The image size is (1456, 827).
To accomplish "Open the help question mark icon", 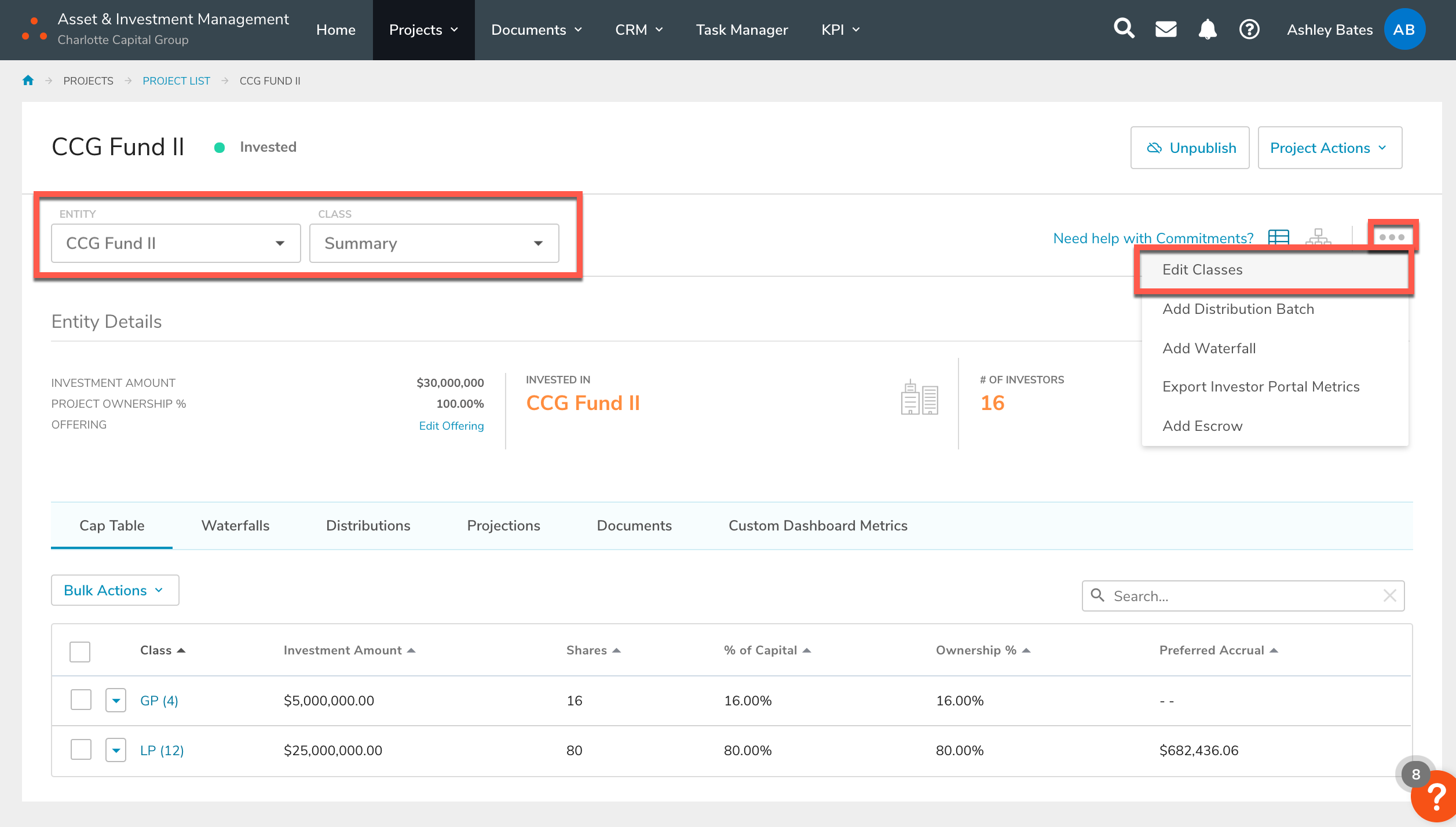I will coord(1249,29).
